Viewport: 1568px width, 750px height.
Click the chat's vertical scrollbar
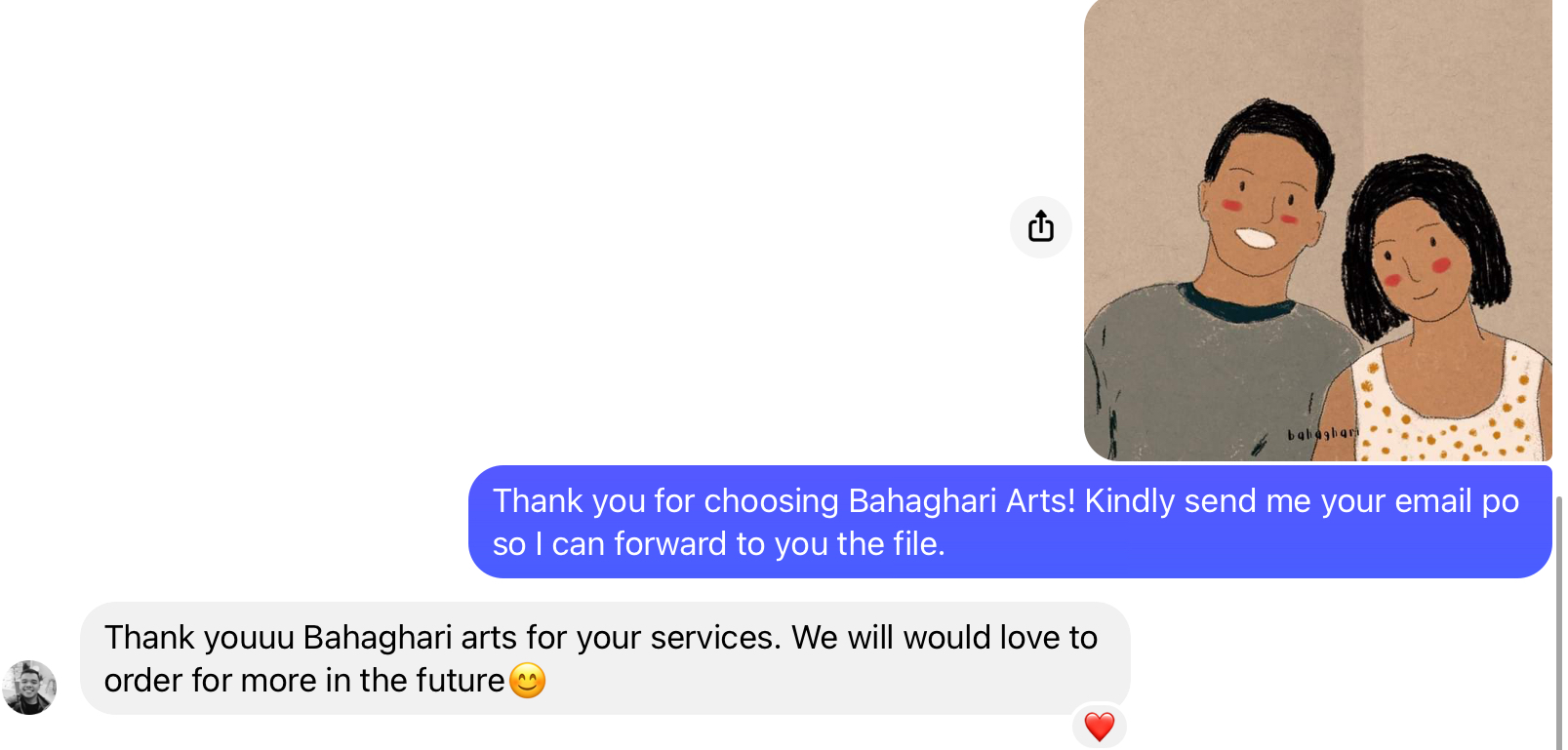1560,622
